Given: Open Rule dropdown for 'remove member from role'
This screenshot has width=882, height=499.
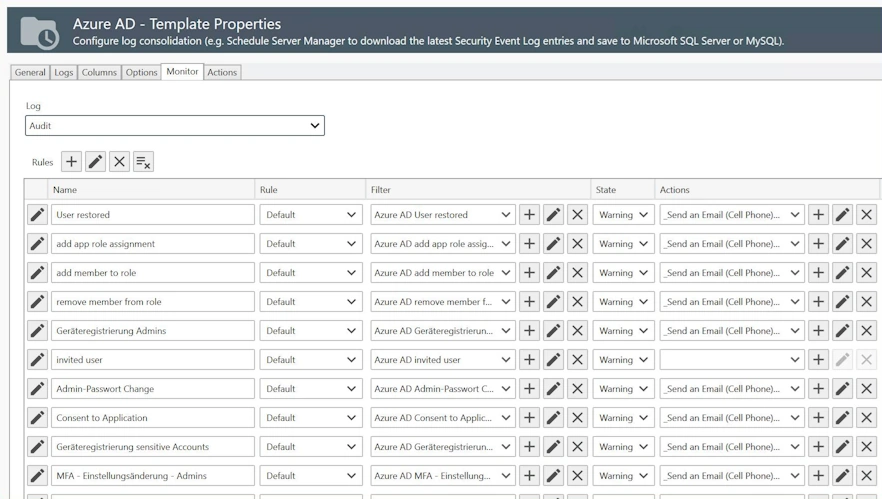Looking at the screenshot, I should [x=311, y=302].
